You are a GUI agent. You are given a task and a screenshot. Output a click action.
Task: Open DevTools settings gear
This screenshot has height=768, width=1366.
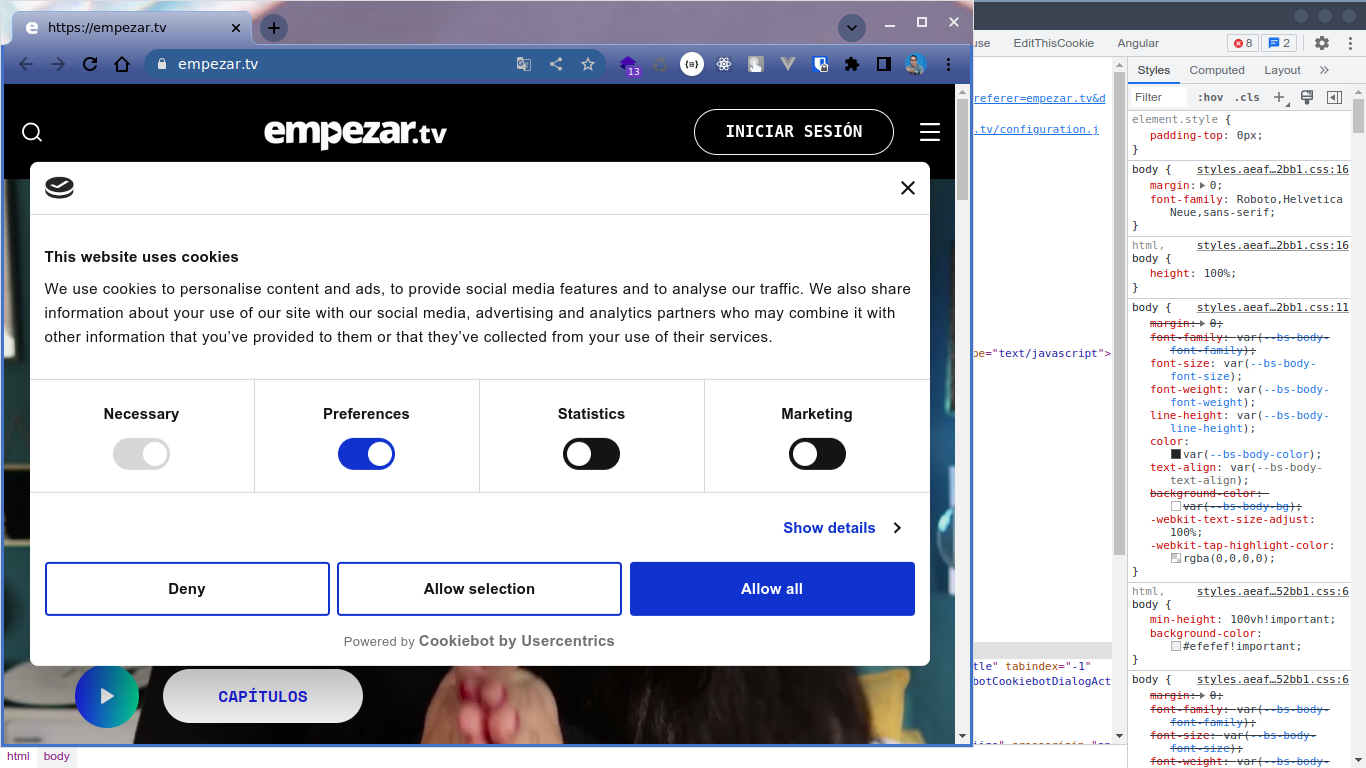pyautogui.click(x=1321, y=43)
